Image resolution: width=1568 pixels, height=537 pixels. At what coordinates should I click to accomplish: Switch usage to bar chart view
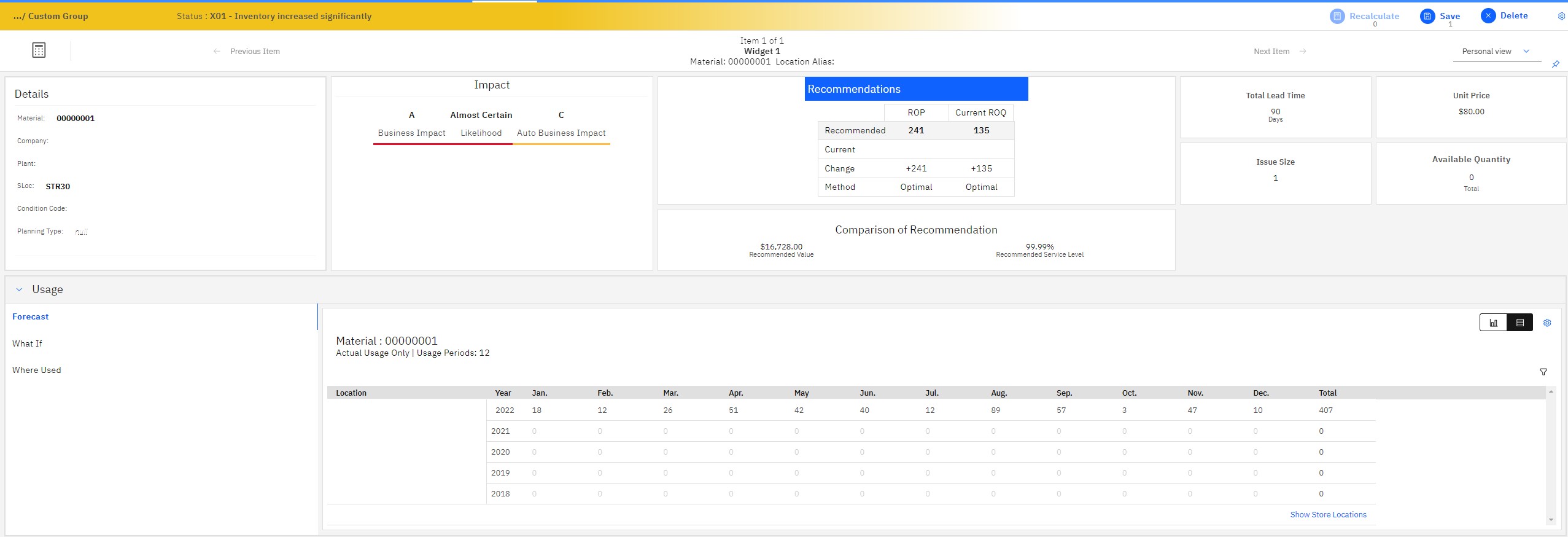tap(1493, 323)
